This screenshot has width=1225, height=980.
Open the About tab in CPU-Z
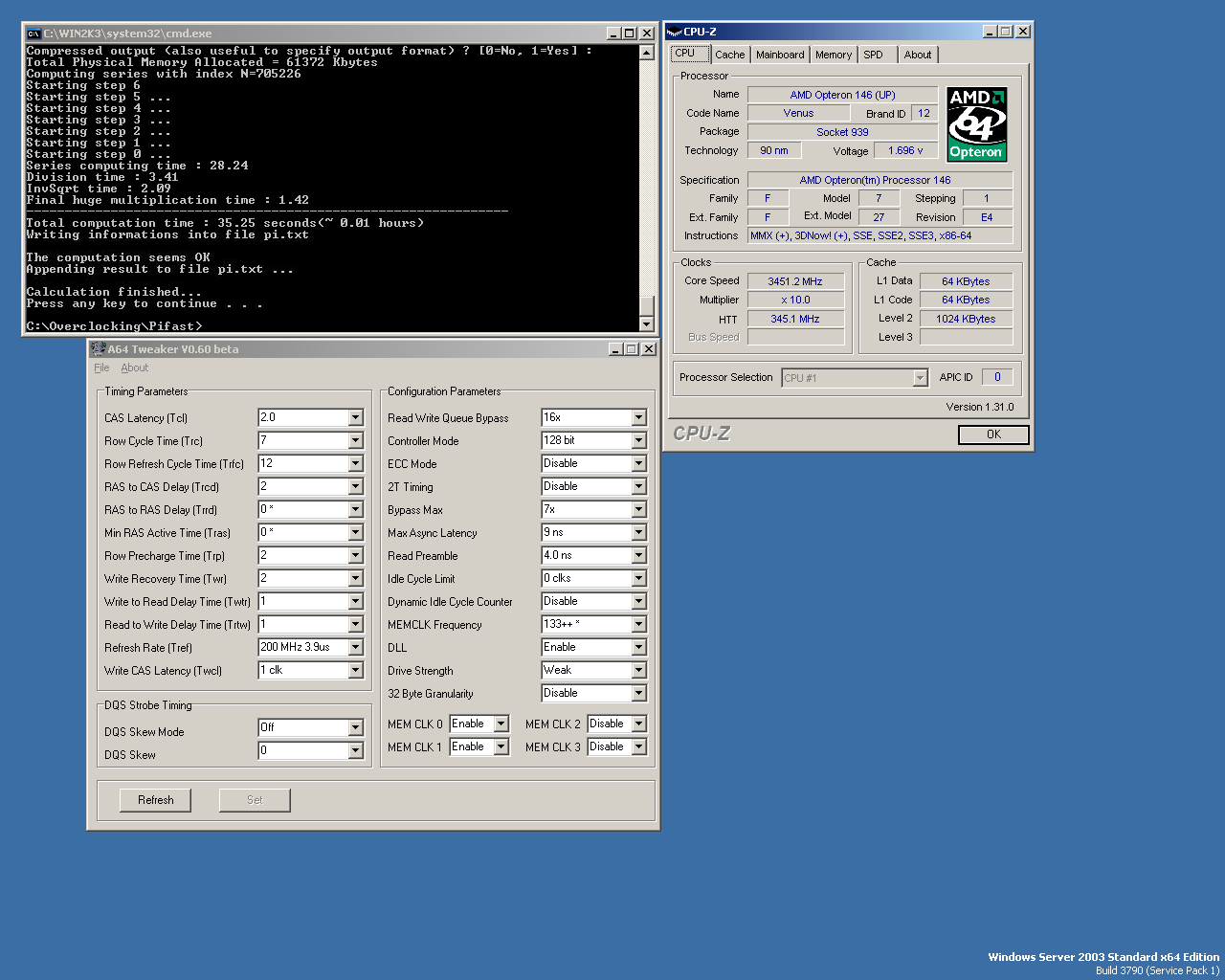[x=918, y=55]
